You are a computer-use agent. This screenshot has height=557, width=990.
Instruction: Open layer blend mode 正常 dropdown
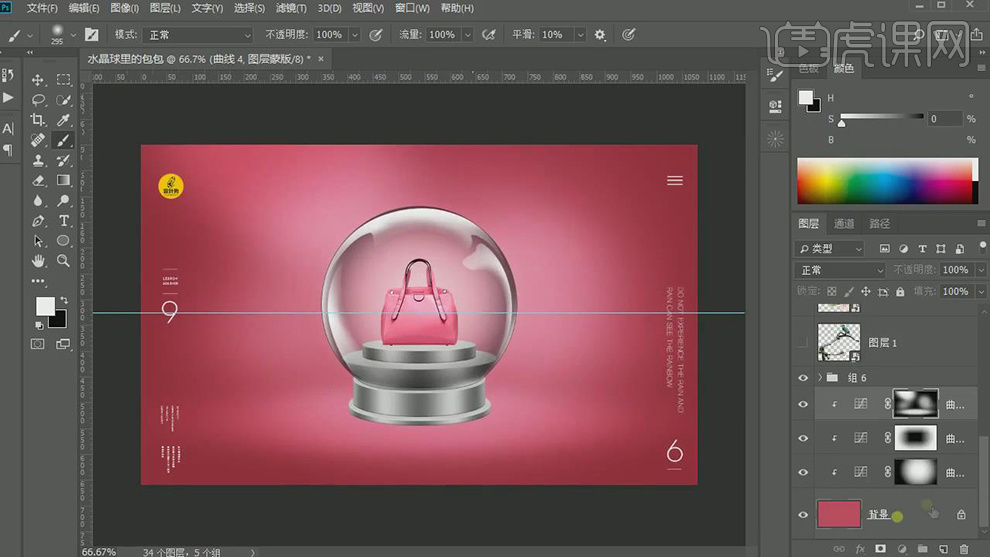tap(840, 270)
